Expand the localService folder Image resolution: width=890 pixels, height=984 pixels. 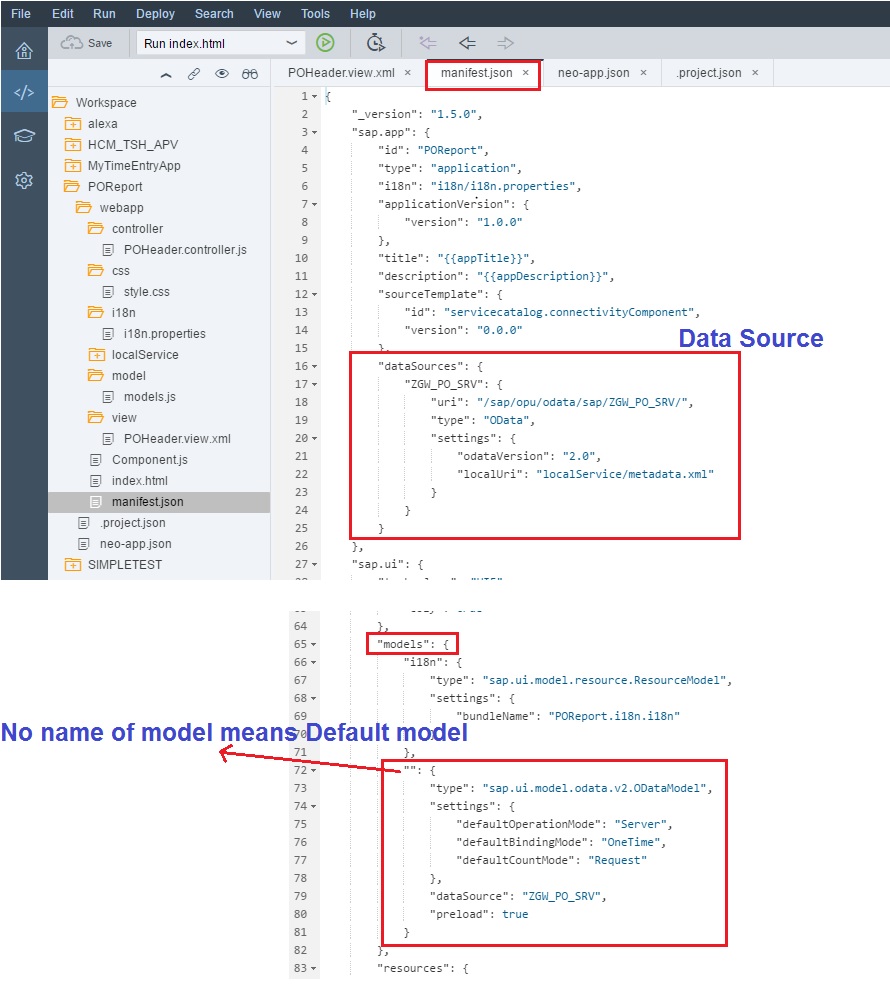(96, 355)
